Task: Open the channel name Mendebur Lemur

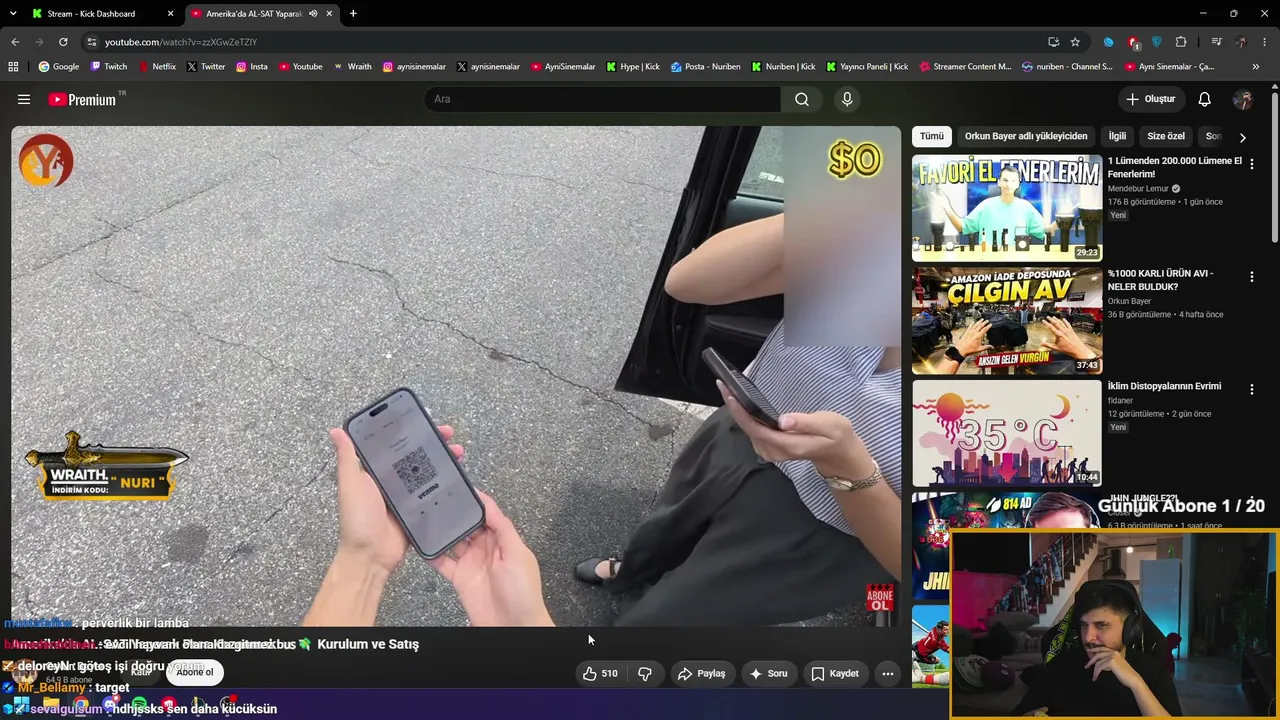Action: tap(1139, 188)
